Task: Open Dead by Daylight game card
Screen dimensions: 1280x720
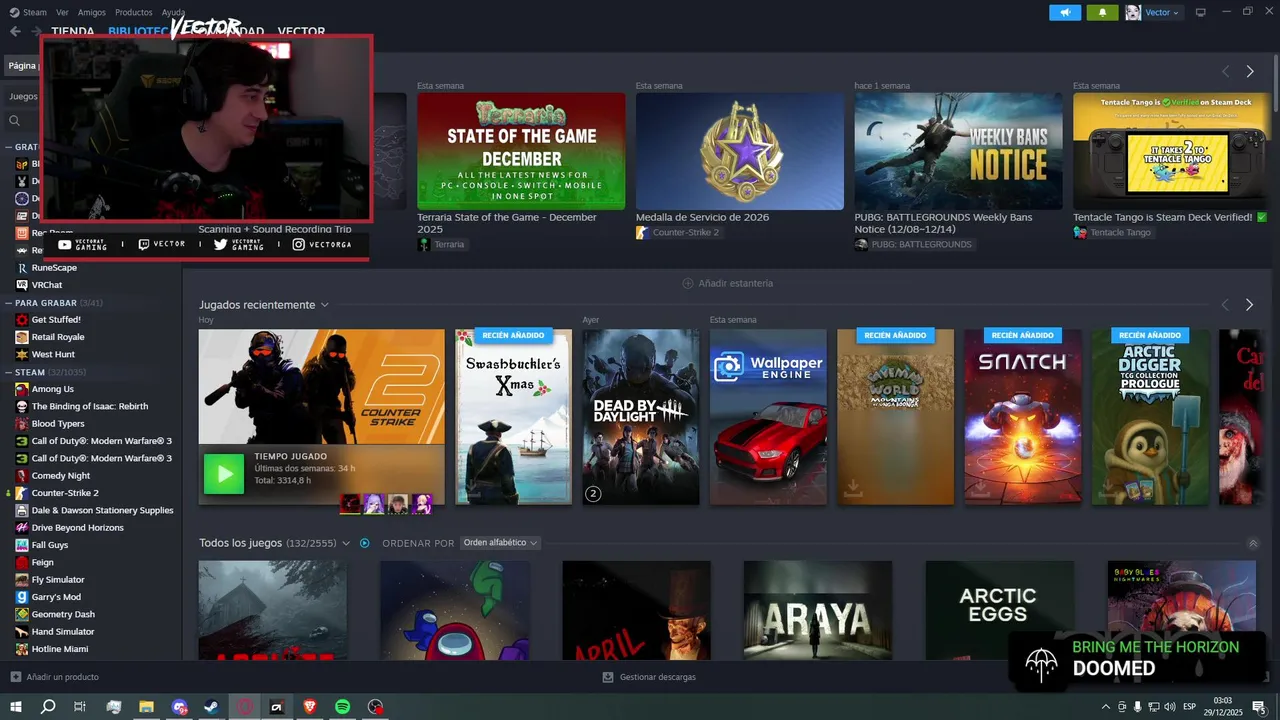Action: point(641,417)
